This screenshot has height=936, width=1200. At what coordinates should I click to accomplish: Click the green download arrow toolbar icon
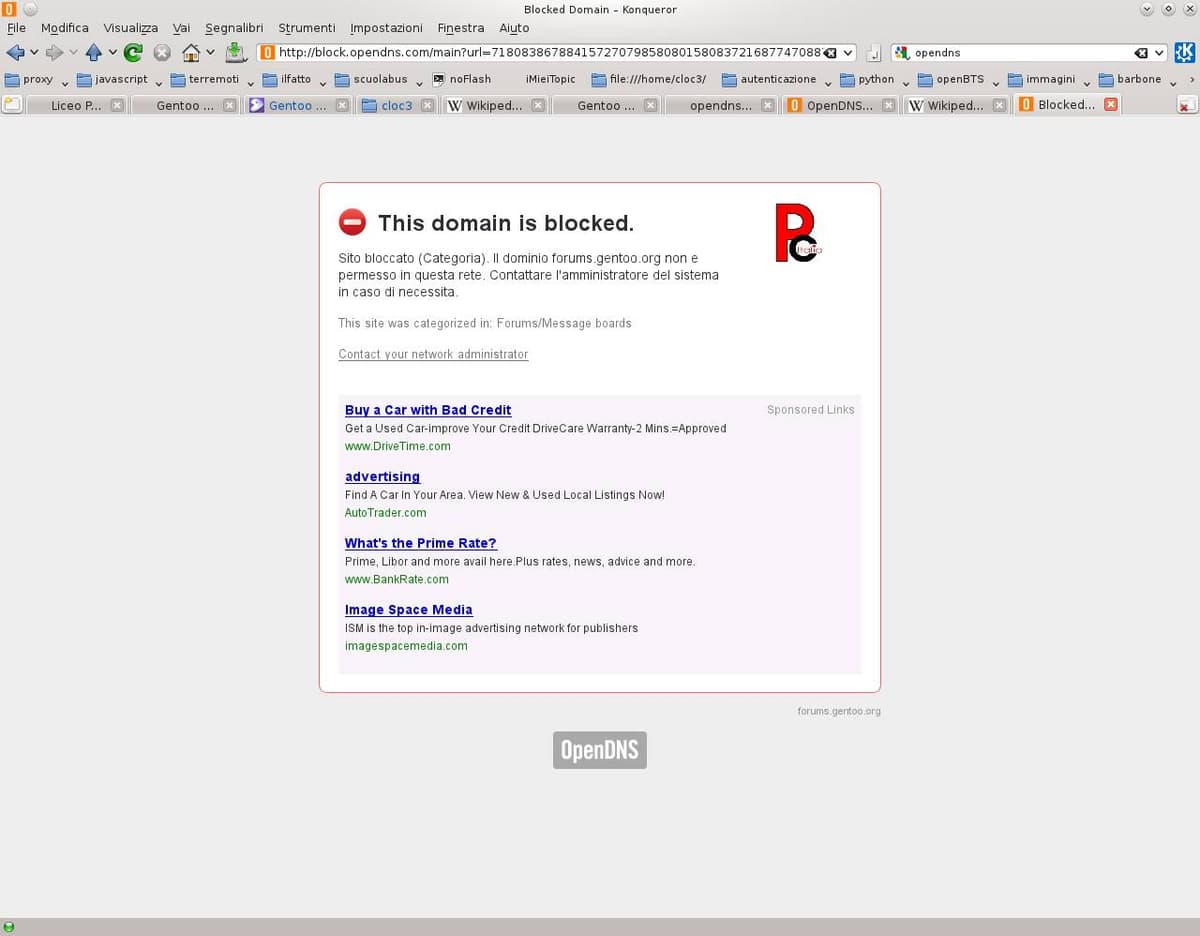pyautogui.click(x=235, y=52)
